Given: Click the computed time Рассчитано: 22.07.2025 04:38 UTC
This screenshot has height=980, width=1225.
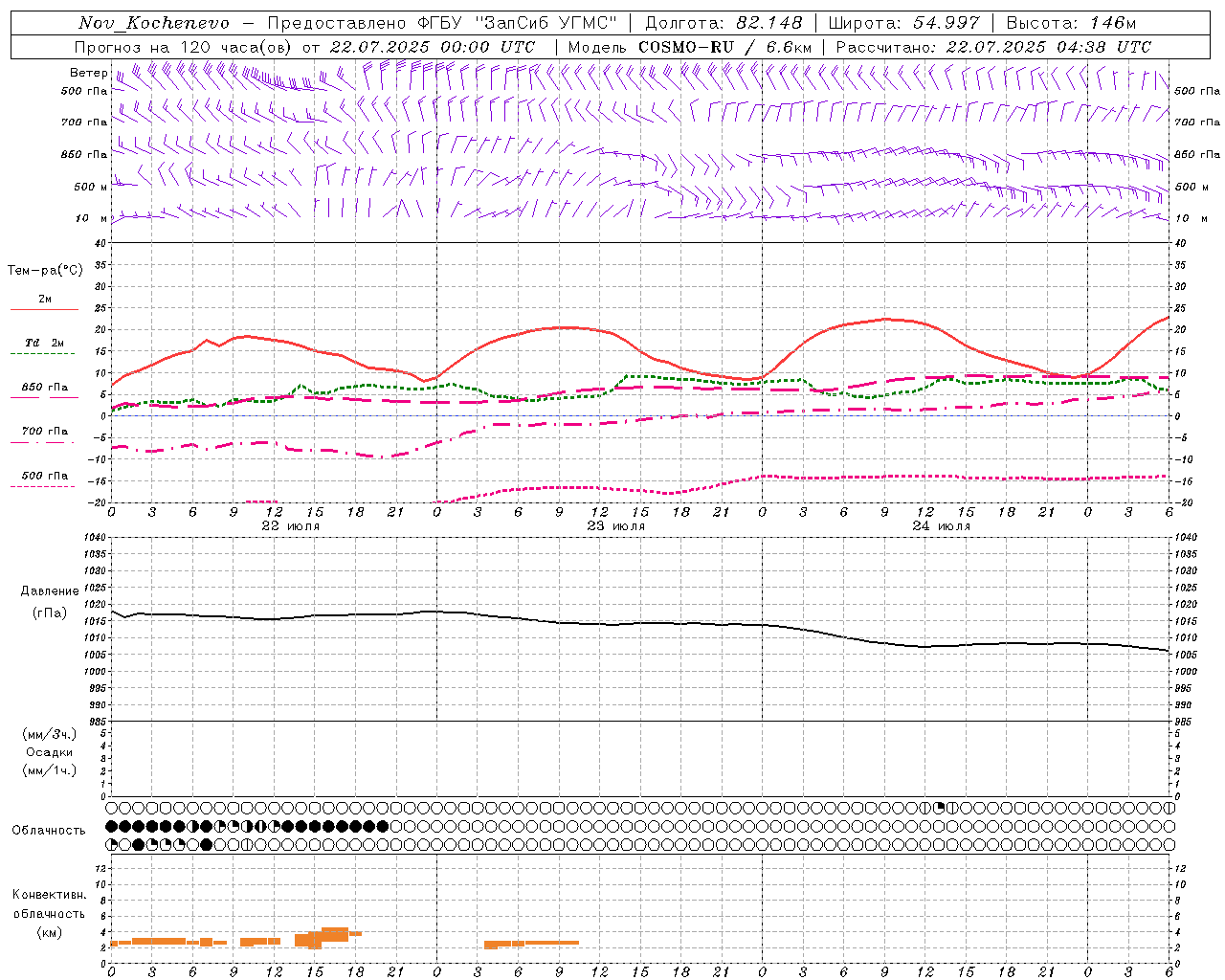Looking at the screenshot, I should pos(993,47).
